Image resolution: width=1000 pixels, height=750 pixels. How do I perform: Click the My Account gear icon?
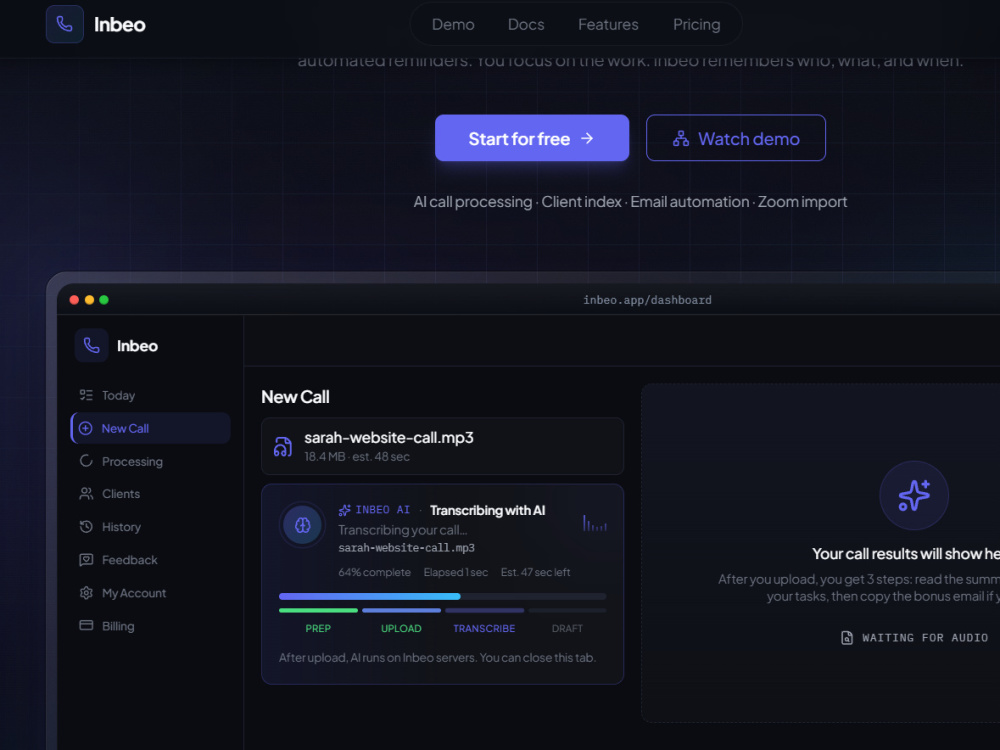[x=86, y=593]
